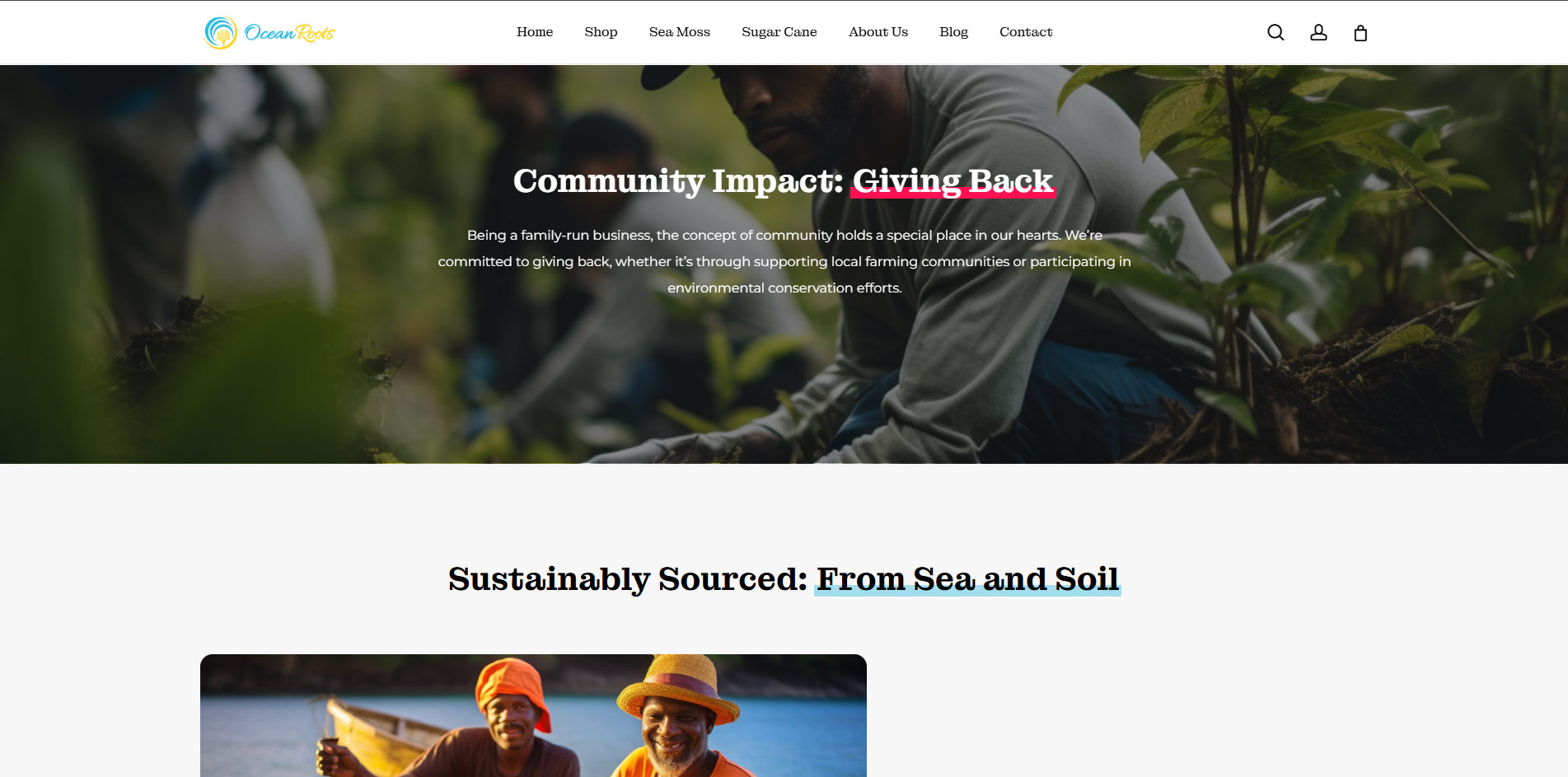Image resolution: width=1568 pixels, height=777 pixels.
Task: Open the user account icon
Action: [x=1318, y=32]
